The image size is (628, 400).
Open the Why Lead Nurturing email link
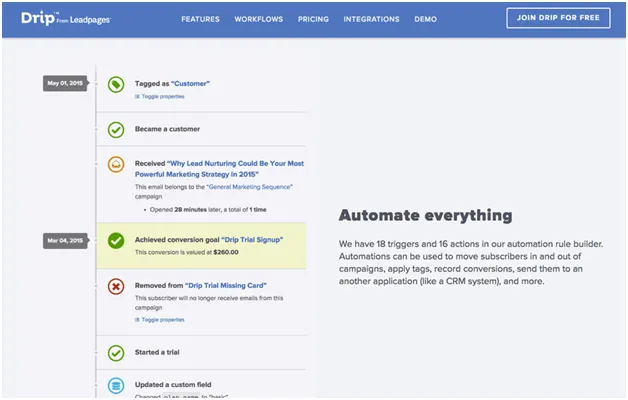click(219, 169)
